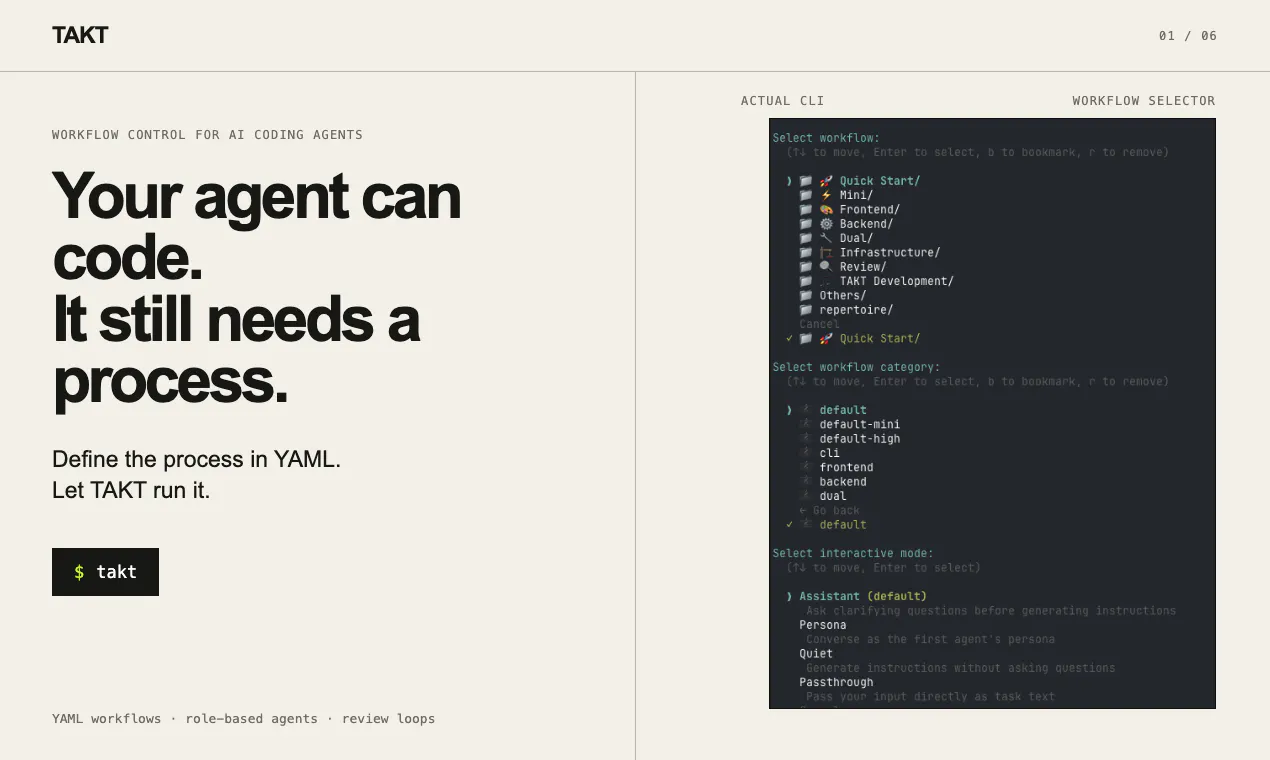This screenshot has height=760, width=1270.
Task: Click the folder icon on the Infrastructure/ row
Action: tap(806, 252)
